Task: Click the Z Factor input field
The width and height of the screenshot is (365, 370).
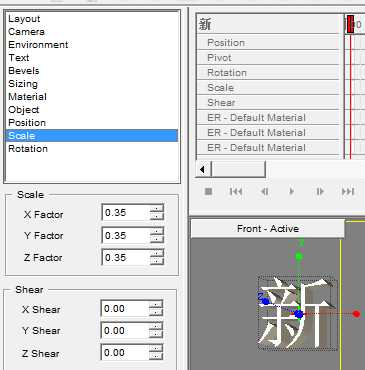Action: (125, 257)
